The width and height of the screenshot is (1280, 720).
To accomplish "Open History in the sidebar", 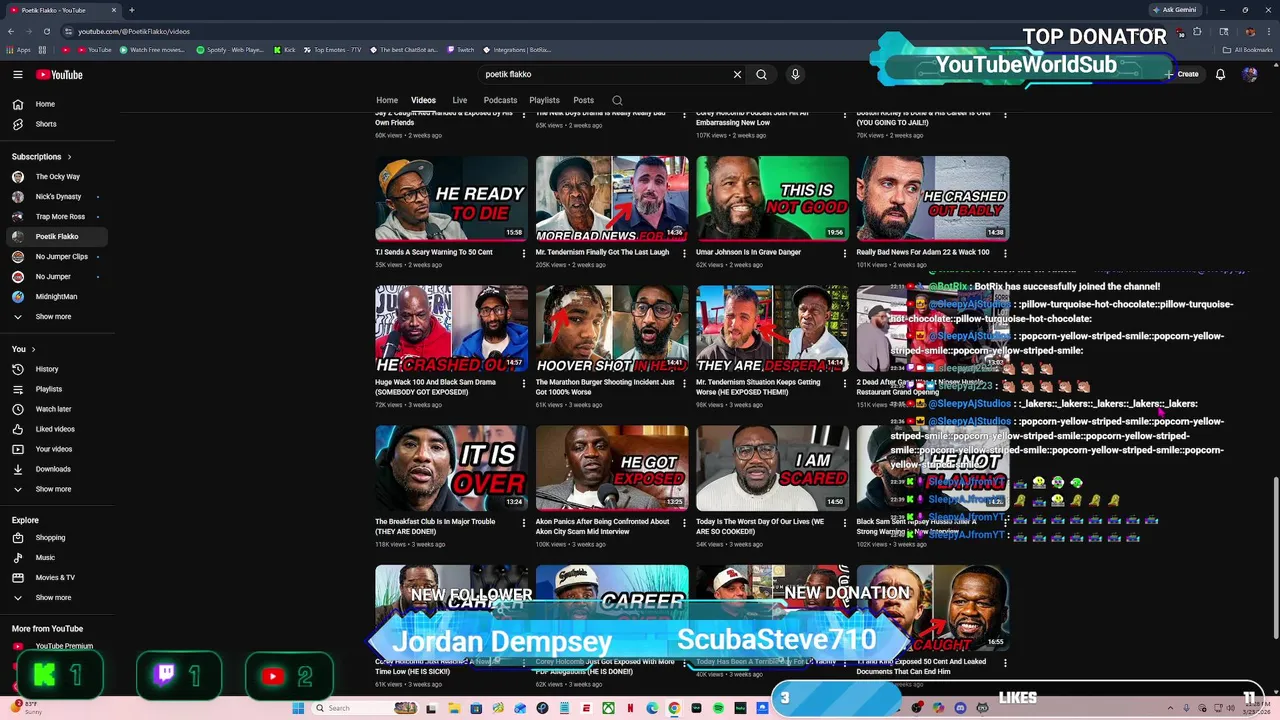I will click(x=56, y=369).
